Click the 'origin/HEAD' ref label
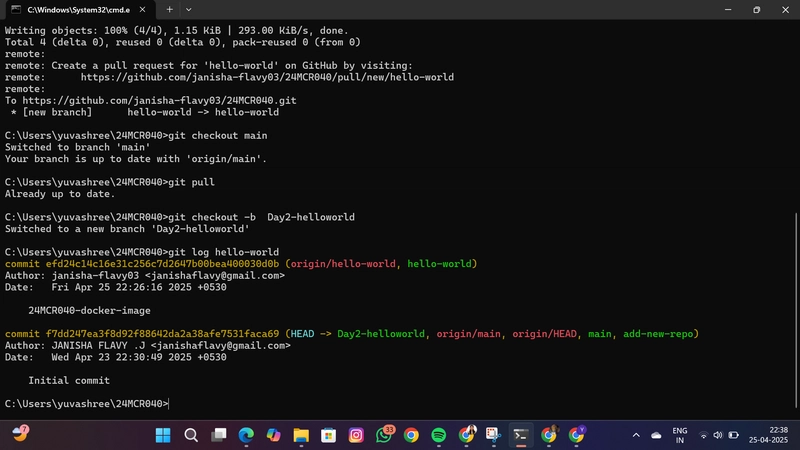Screen dimensions: 800x450 (x=544, y=334)
